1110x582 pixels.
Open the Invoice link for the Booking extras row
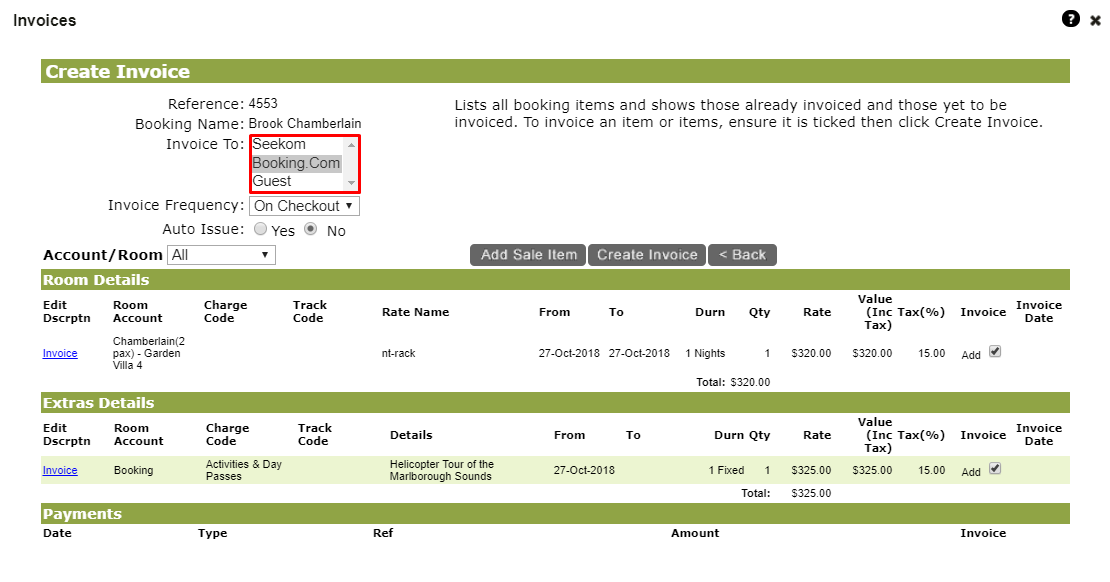pyautogui.click(x=60, y=469)
